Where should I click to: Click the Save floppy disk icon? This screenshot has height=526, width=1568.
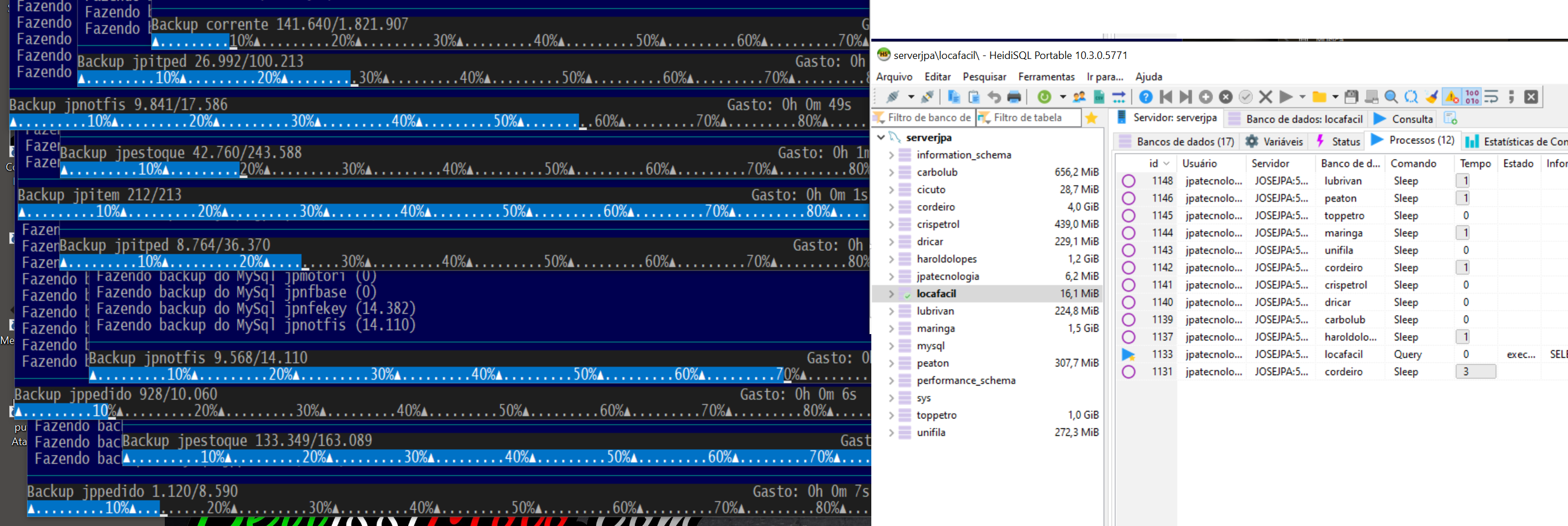click(1351, 97)
